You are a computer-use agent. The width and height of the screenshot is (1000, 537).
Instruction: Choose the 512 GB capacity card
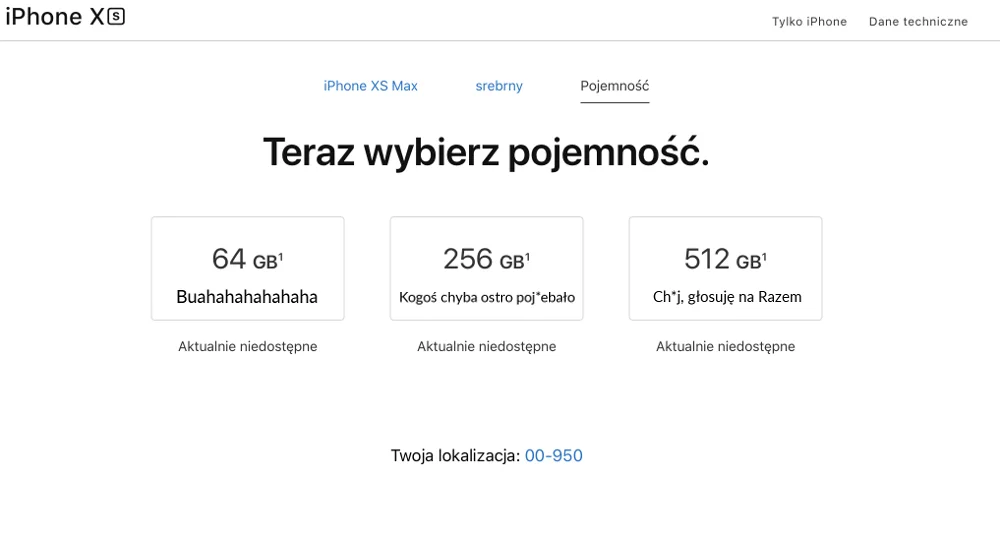pos(725,268)
